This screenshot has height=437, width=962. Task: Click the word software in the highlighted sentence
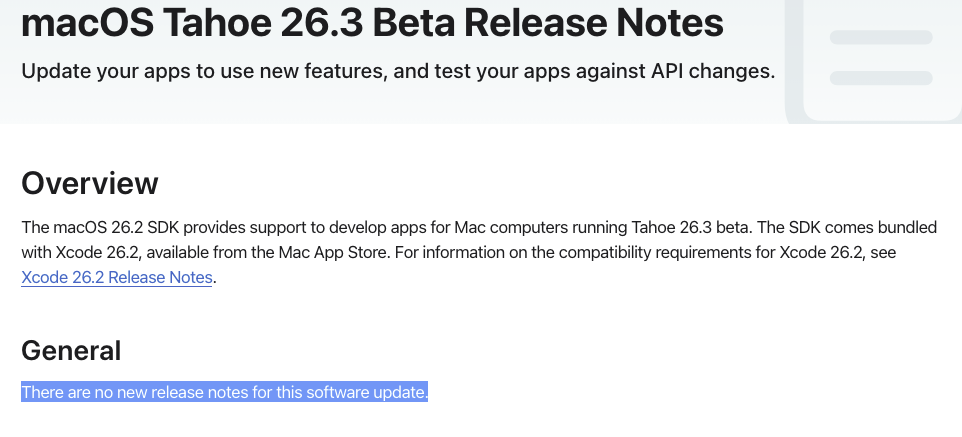[337, 392]
